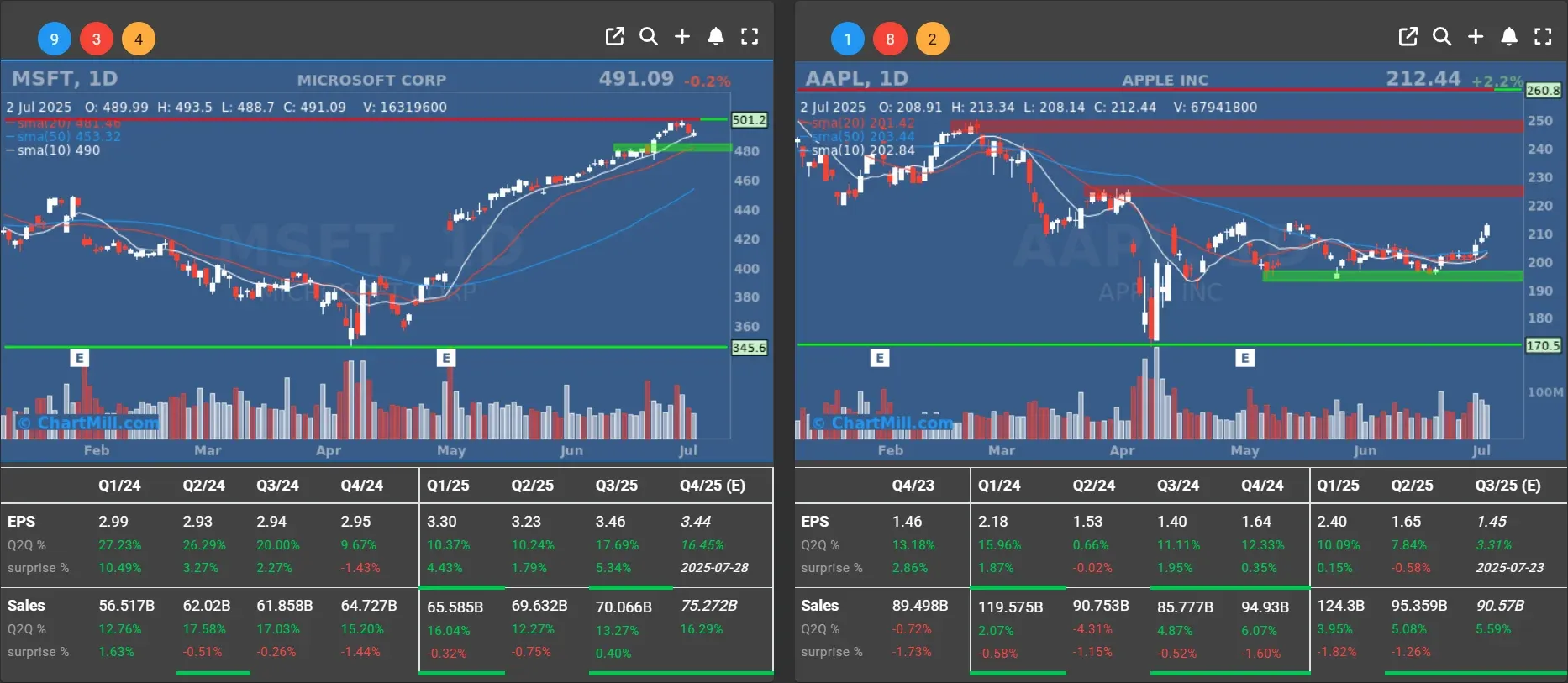Click AAPL price 212.44
The width and height of the screenshot is (1568, 683).
(1423, 78)
